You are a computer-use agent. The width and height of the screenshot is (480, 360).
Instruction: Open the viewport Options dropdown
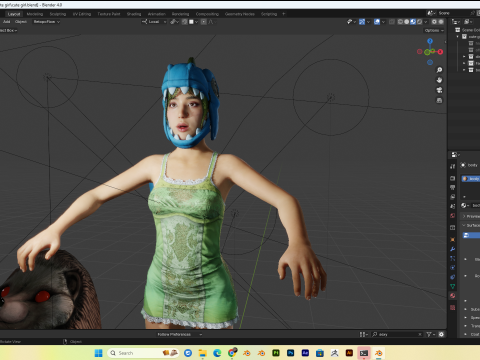click(434, 30)
